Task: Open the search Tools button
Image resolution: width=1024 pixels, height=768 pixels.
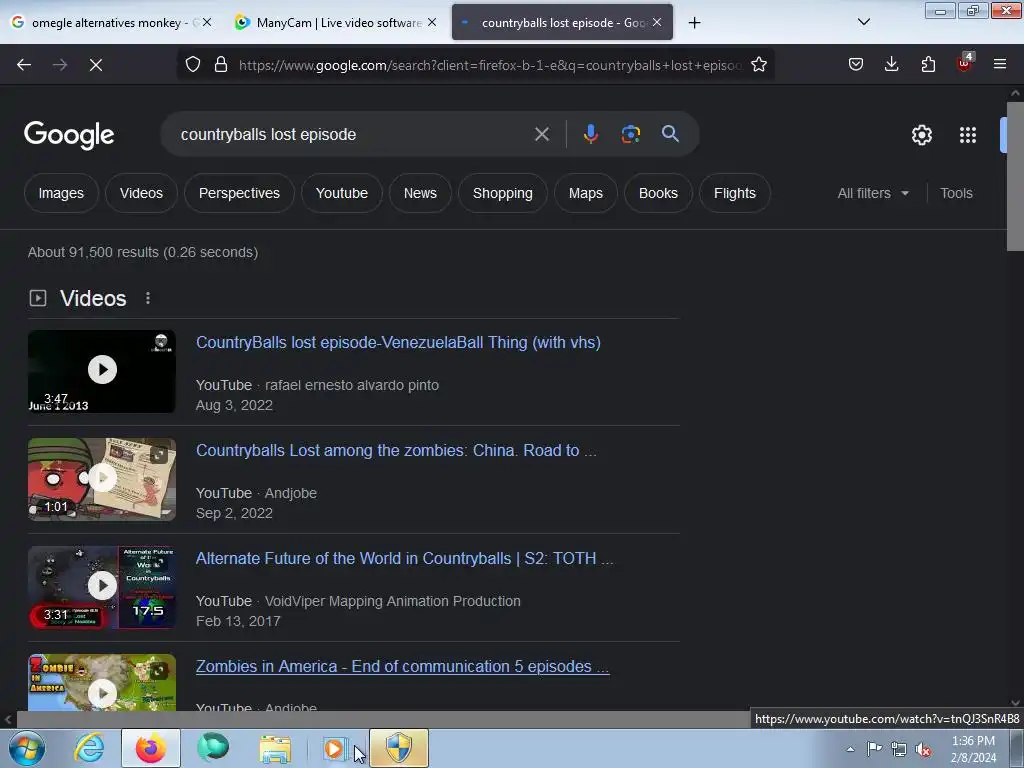Action: coord(956,193)
